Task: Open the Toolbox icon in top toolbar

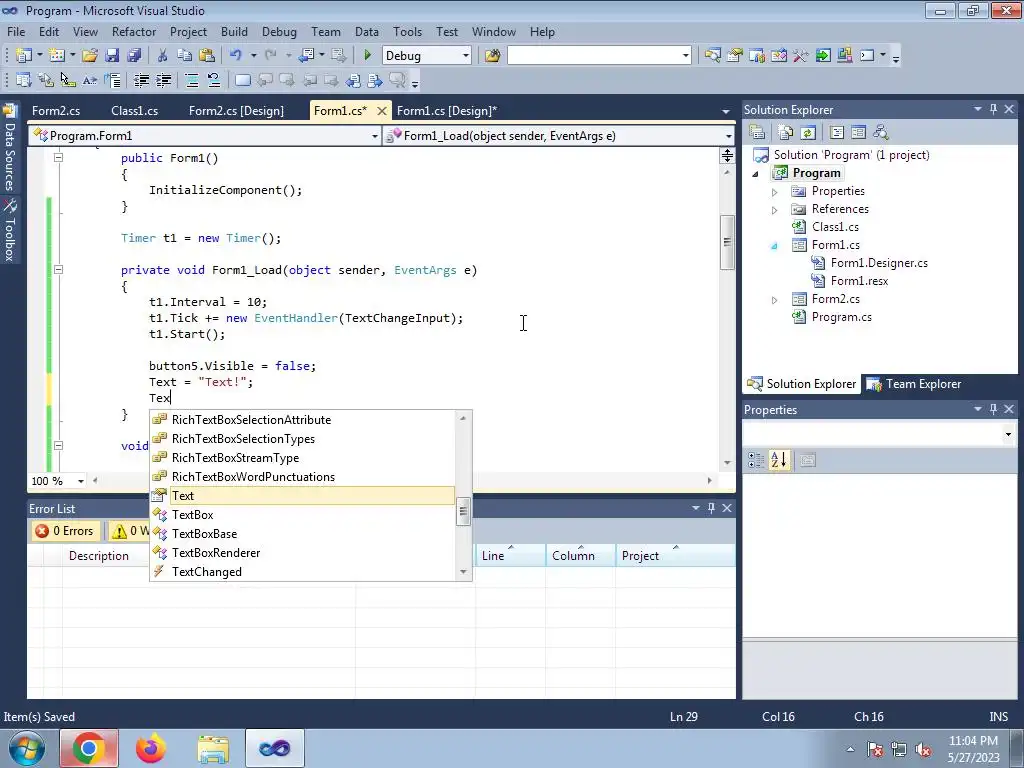Action: [801, 56]
